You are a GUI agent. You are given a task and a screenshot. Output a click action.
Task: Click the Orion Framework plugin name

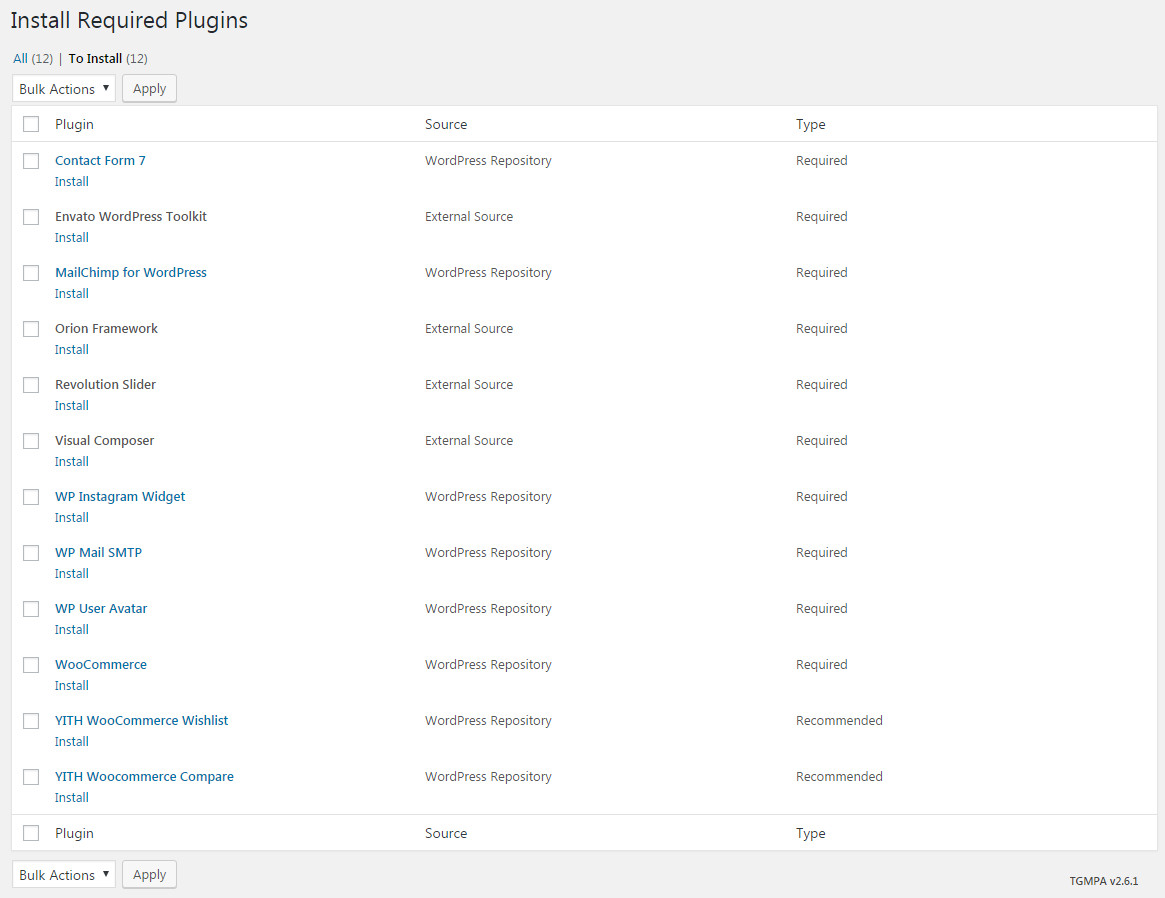[x=106, y=328]
